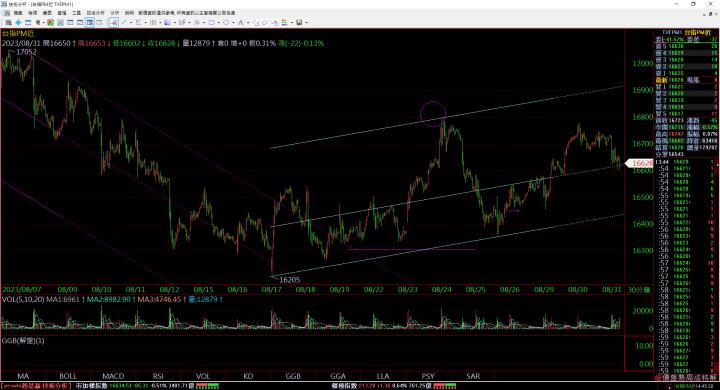The width and height of the screenshot is (720, 390).
Task: Select the ellipse drawing tool
Action: (x=226, y=23)
